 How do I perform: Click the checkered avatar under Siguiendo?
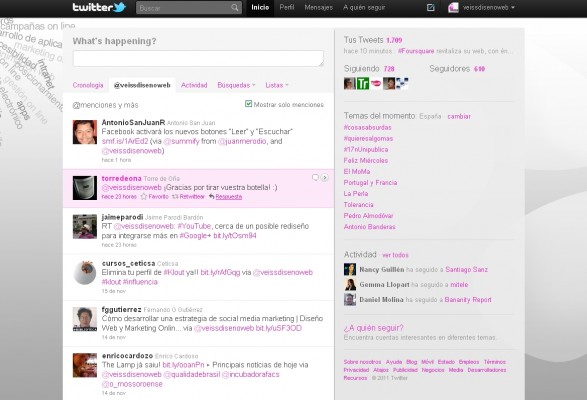click(402, 84)
